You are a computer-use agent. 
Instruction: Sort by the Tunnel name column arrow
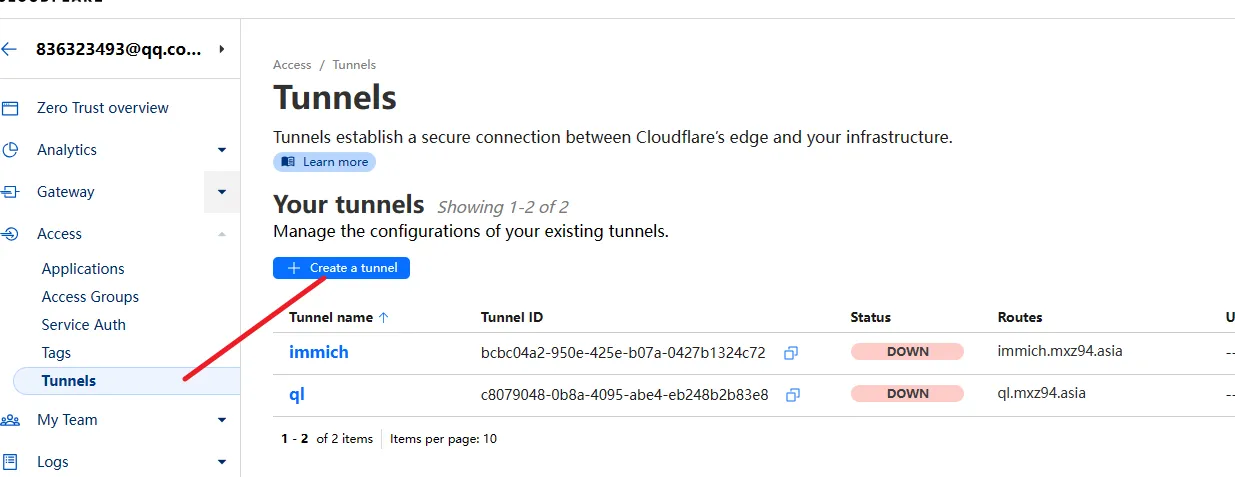(x=384, y=317)
